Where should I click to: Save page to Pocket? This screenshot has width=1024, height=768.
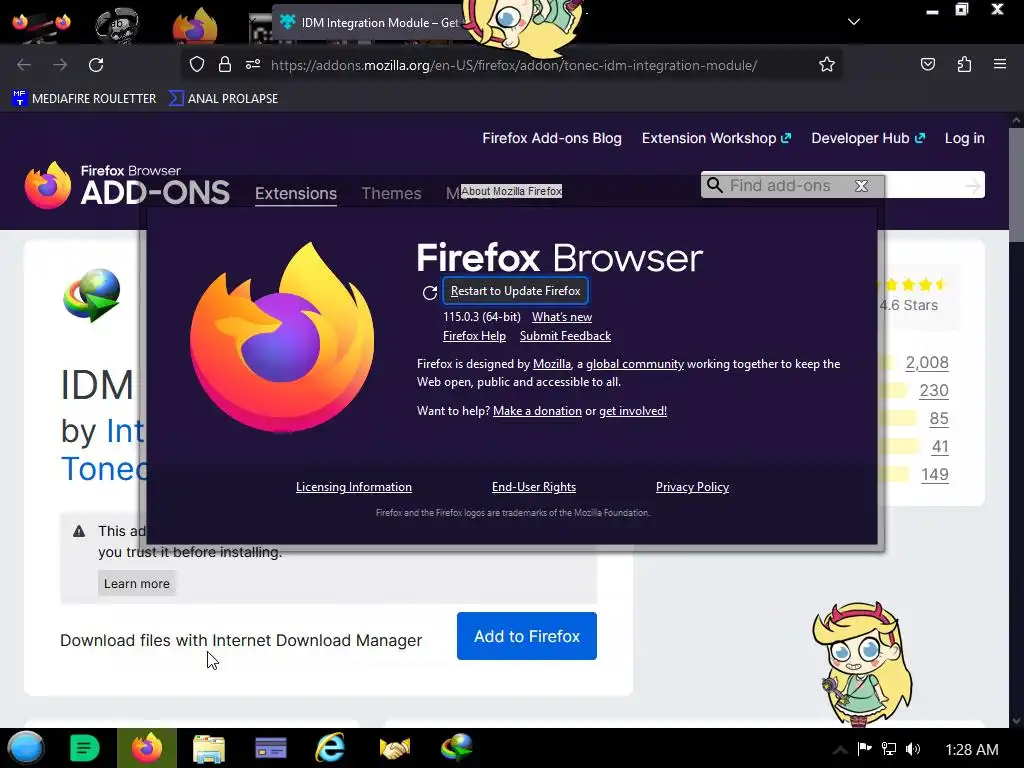927,65
